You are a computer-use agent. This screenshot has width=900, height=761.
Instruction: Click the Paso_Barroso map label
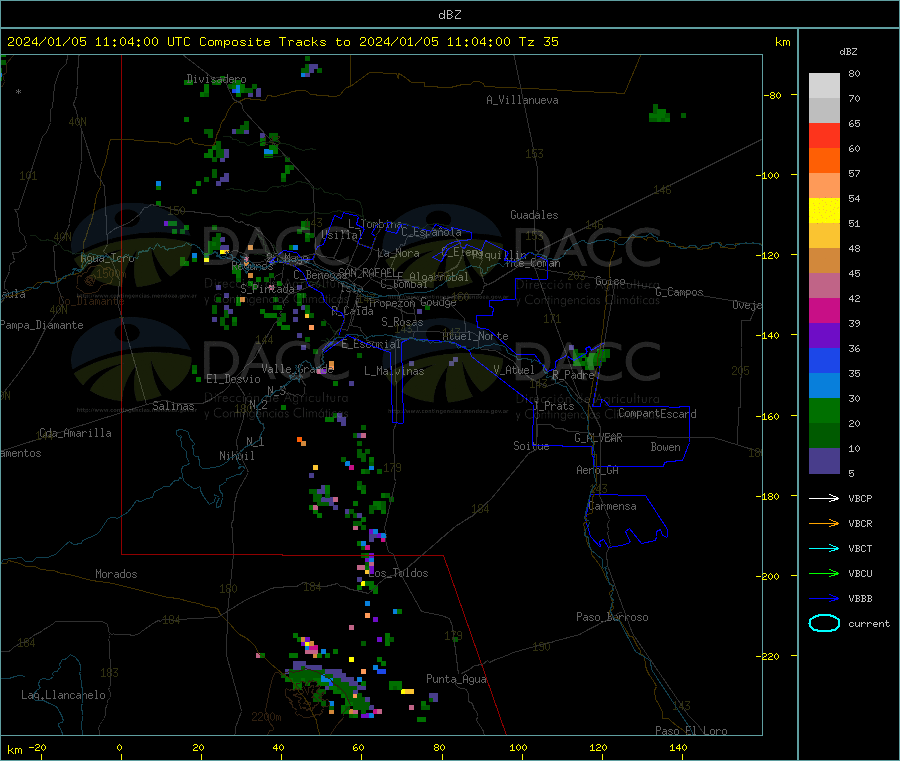[x=612, y=617]
